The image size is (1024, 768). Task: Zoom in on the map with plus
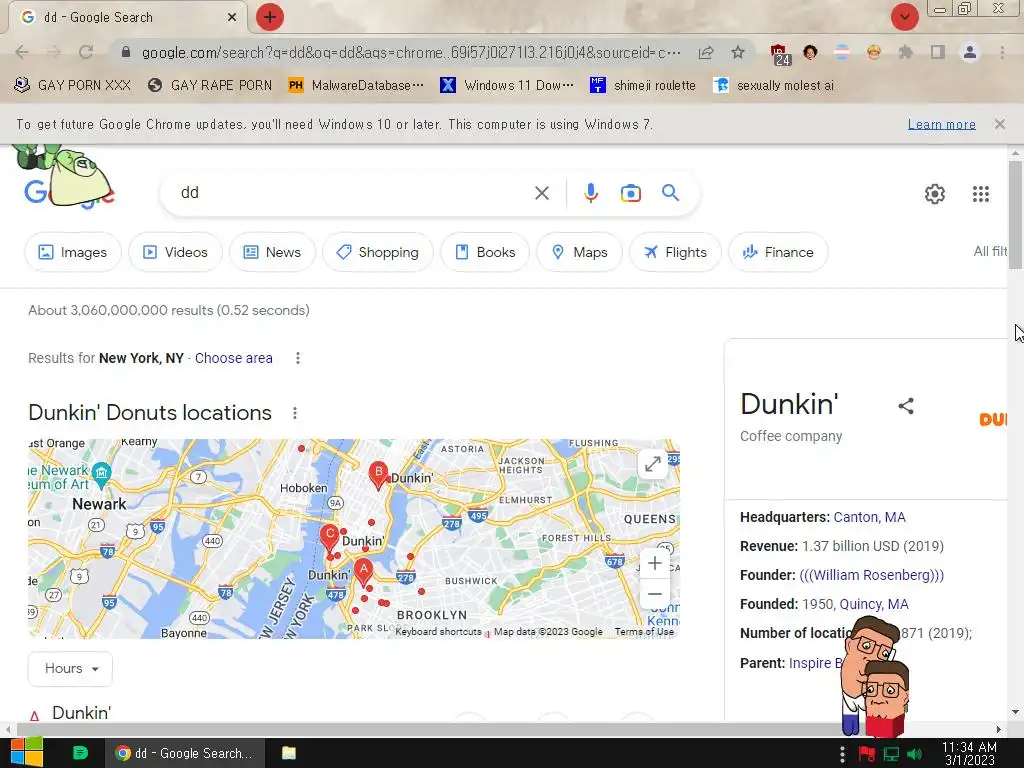click(654, 564)
